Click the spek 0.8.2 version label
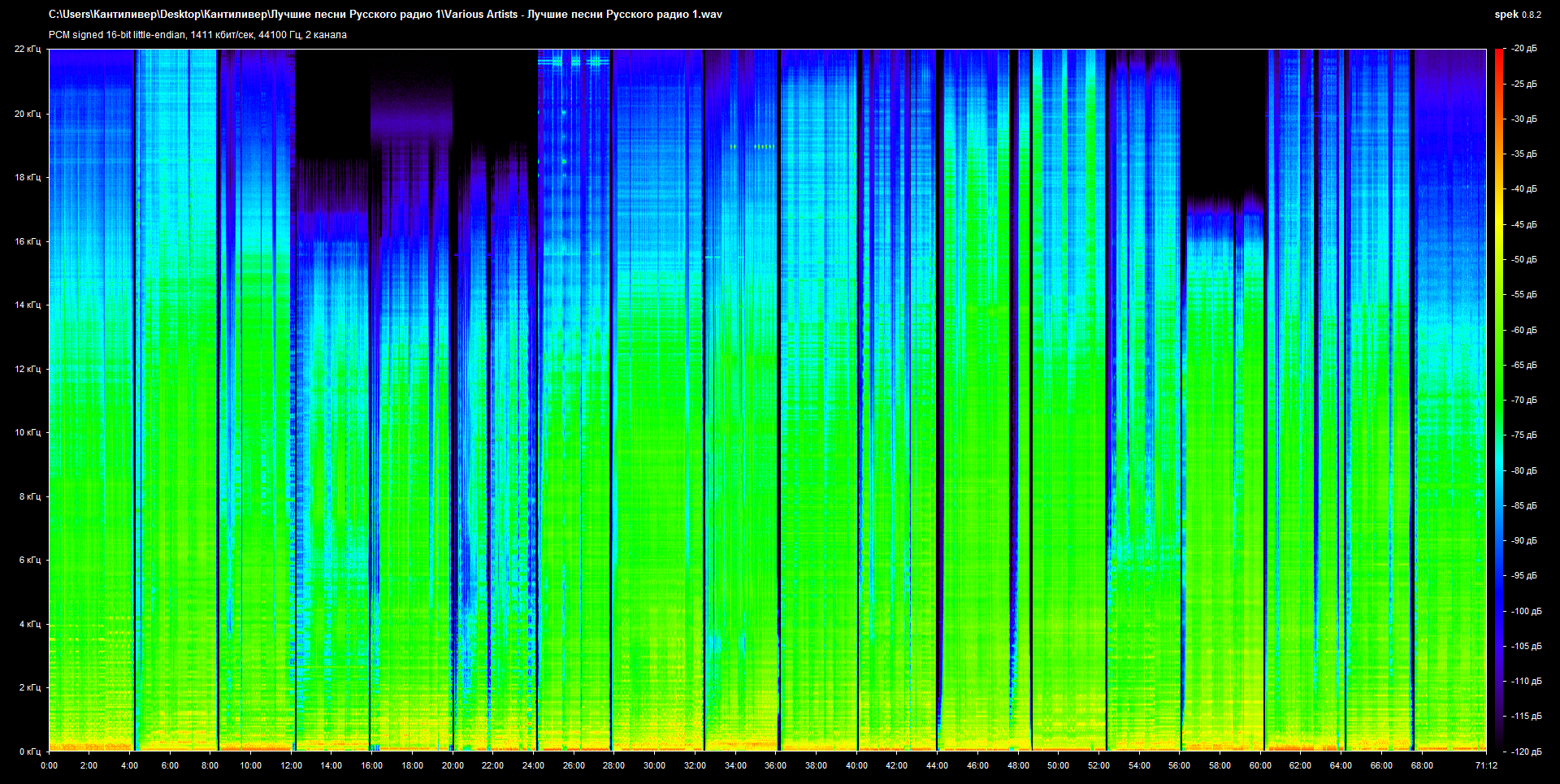The width and height of the screenshot is (1560, 784). click(x=1517, y=15)
